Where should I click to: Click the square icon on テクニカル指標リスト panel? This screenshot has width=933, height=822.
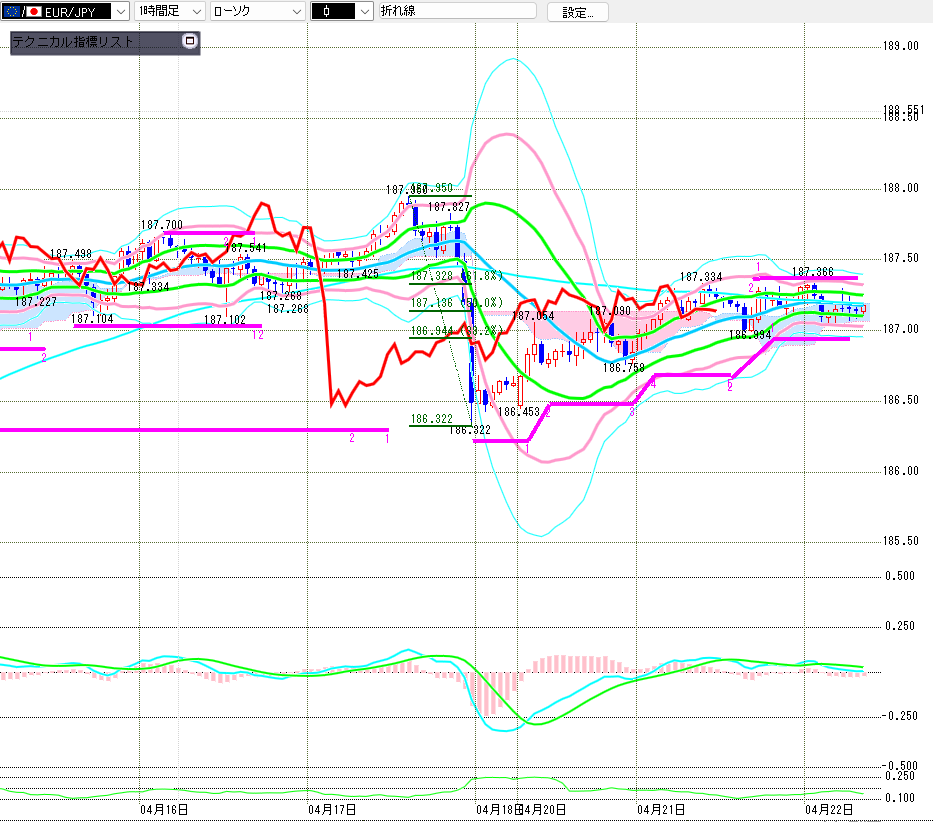[191, 42]
